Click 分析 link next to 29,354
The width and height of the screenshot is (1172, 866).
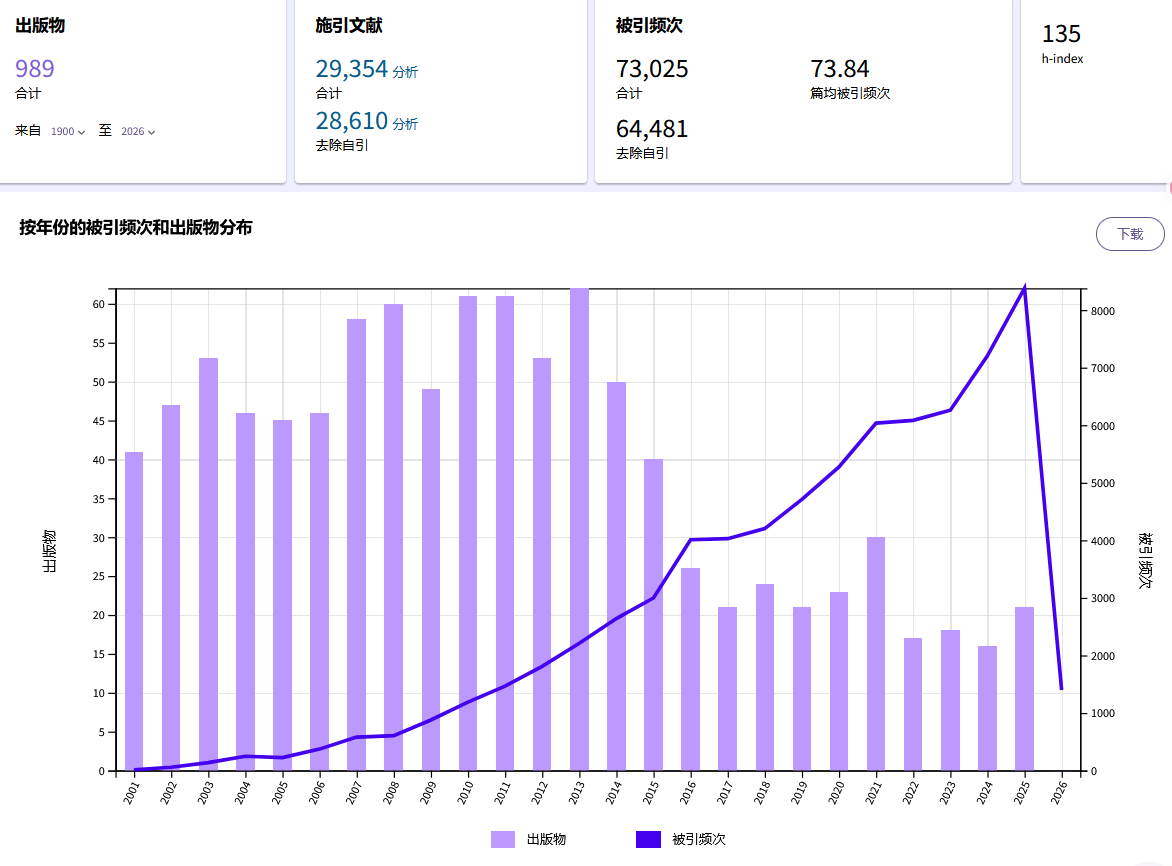405,72
